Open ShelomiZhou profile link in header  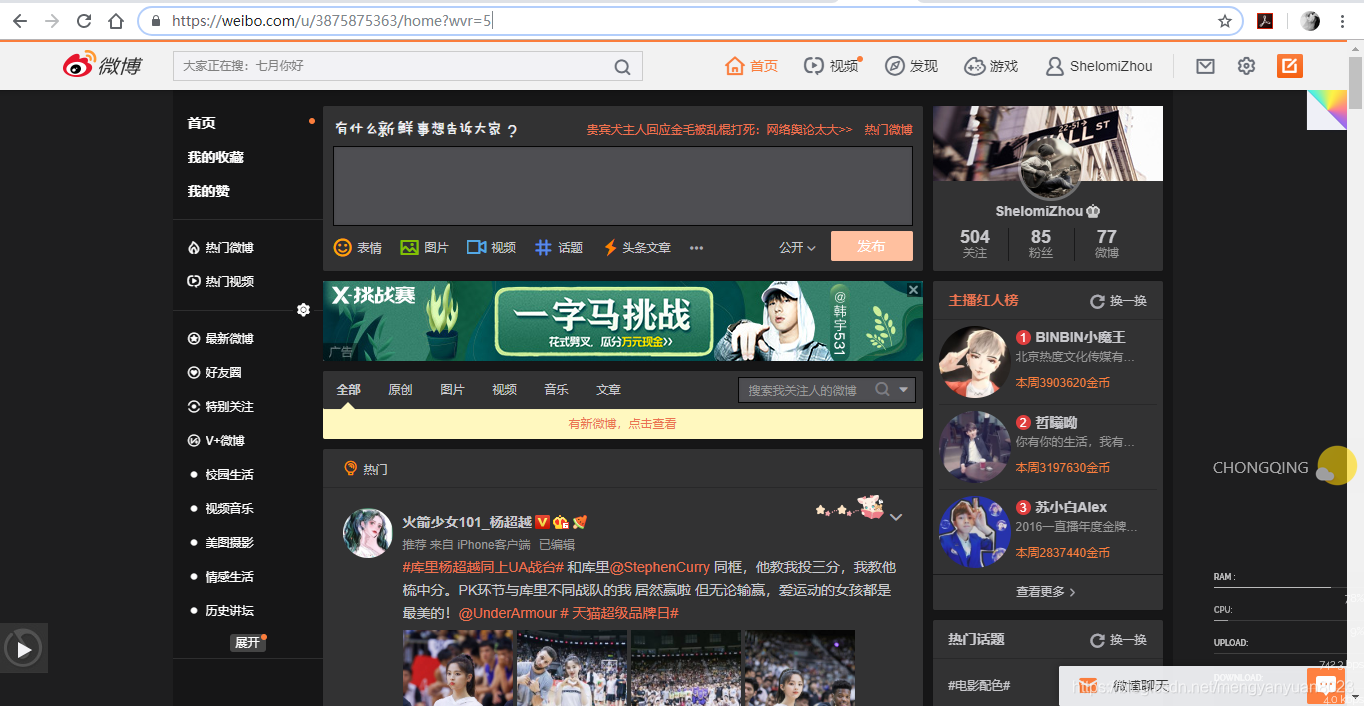pyautogui.click(x=1099, y=66)
